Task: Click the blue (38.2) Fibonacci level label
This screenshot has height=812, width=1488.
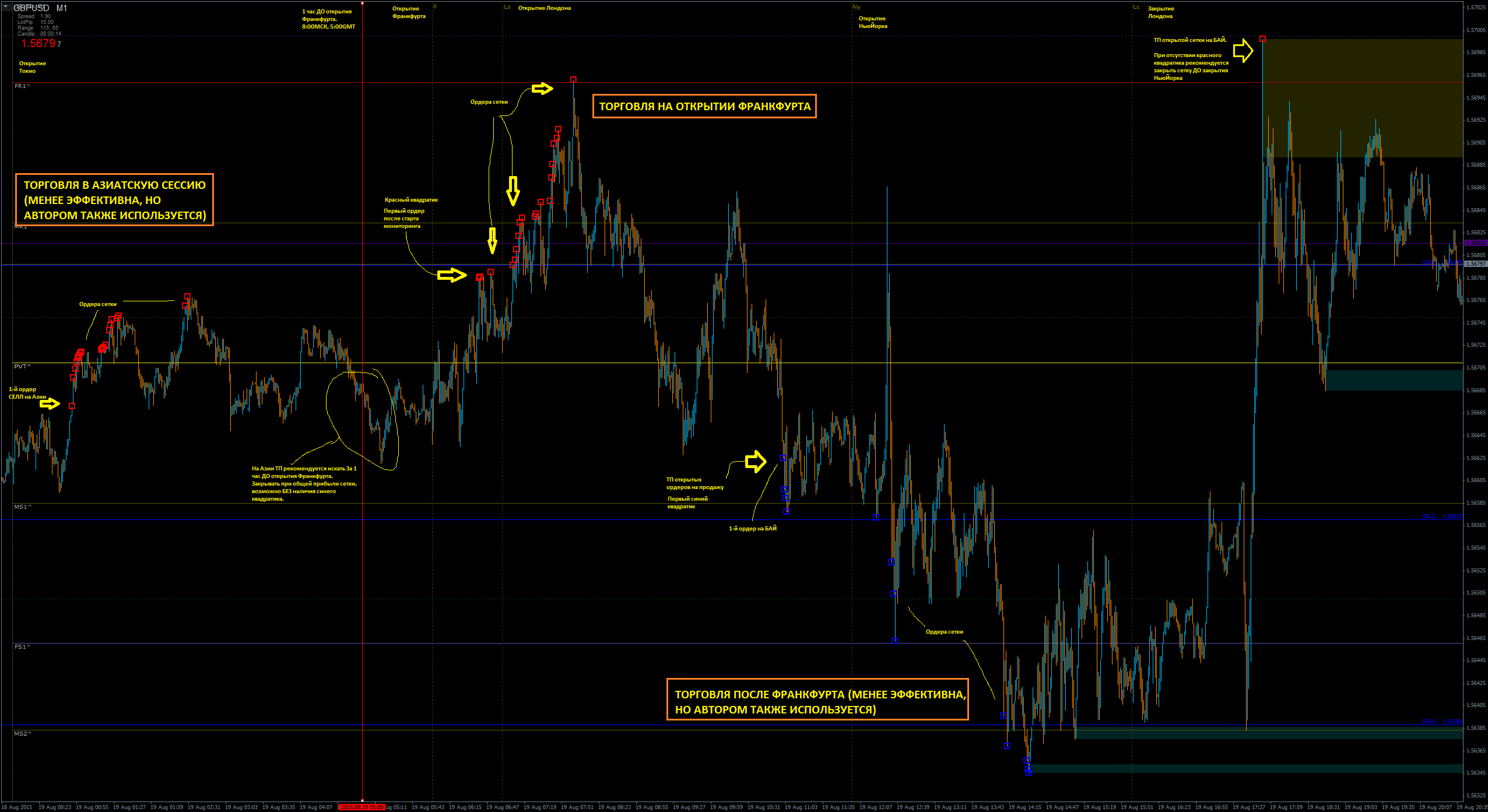Action: coord(1441,516)
